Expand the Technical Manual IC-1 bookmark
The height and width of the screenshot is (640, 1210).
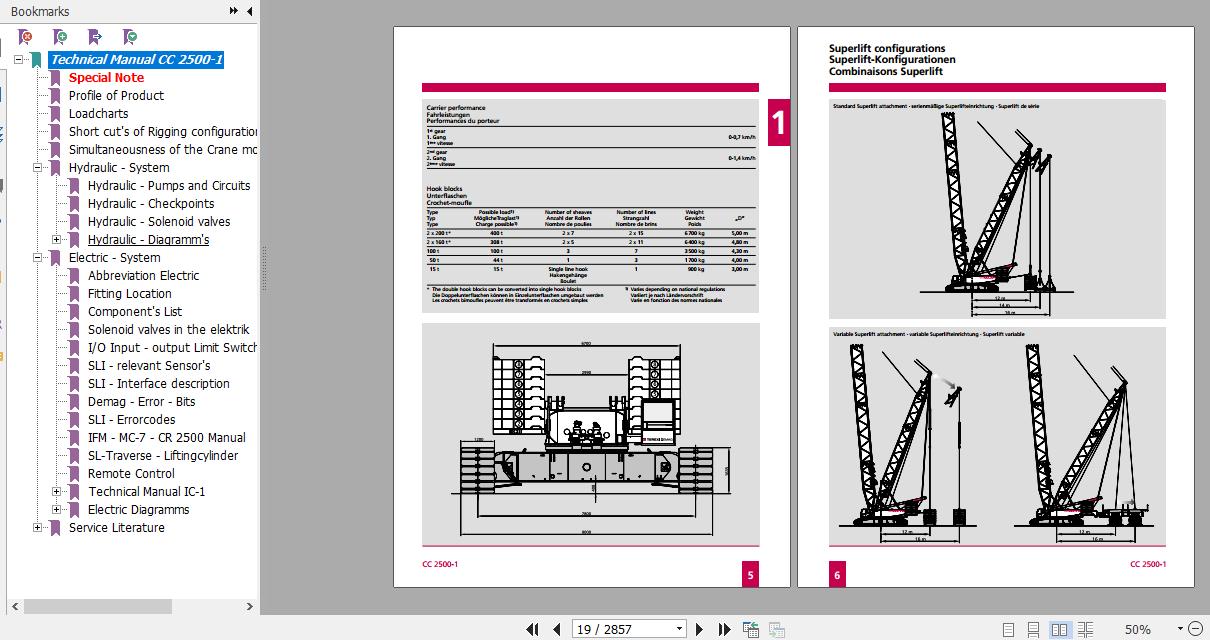(57, 492)
